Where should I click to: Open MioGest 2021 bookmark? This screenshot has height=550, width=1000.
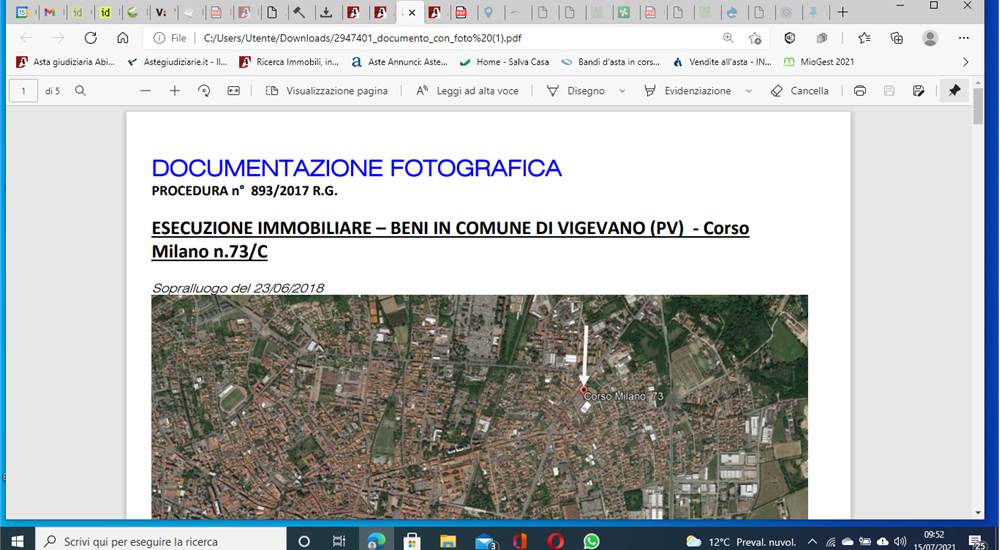pos(819,62)
